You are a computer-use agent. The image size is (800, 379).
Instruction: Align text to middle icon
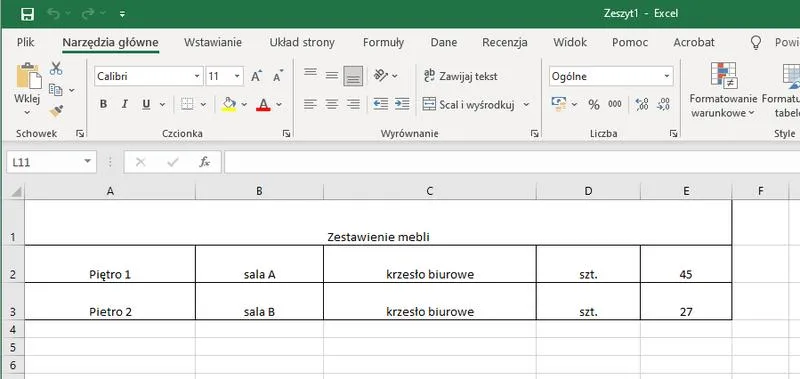(x=332, y=75)
